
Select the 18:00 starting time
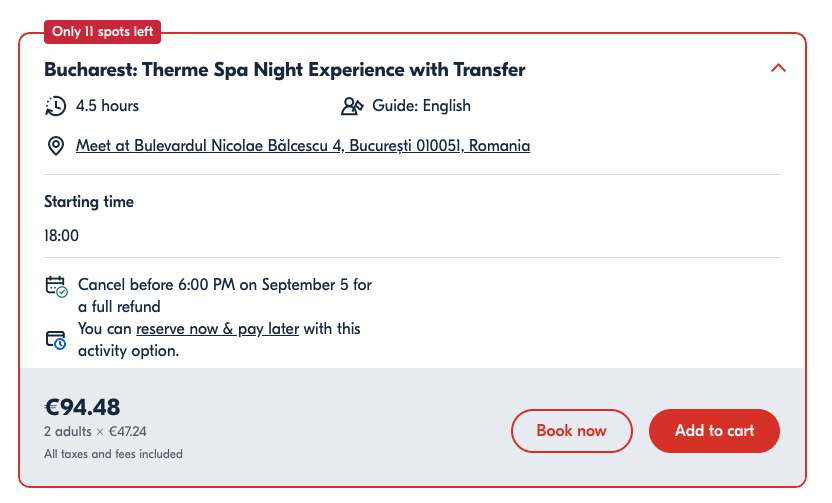pyautogui.click(x=62, y=236)
